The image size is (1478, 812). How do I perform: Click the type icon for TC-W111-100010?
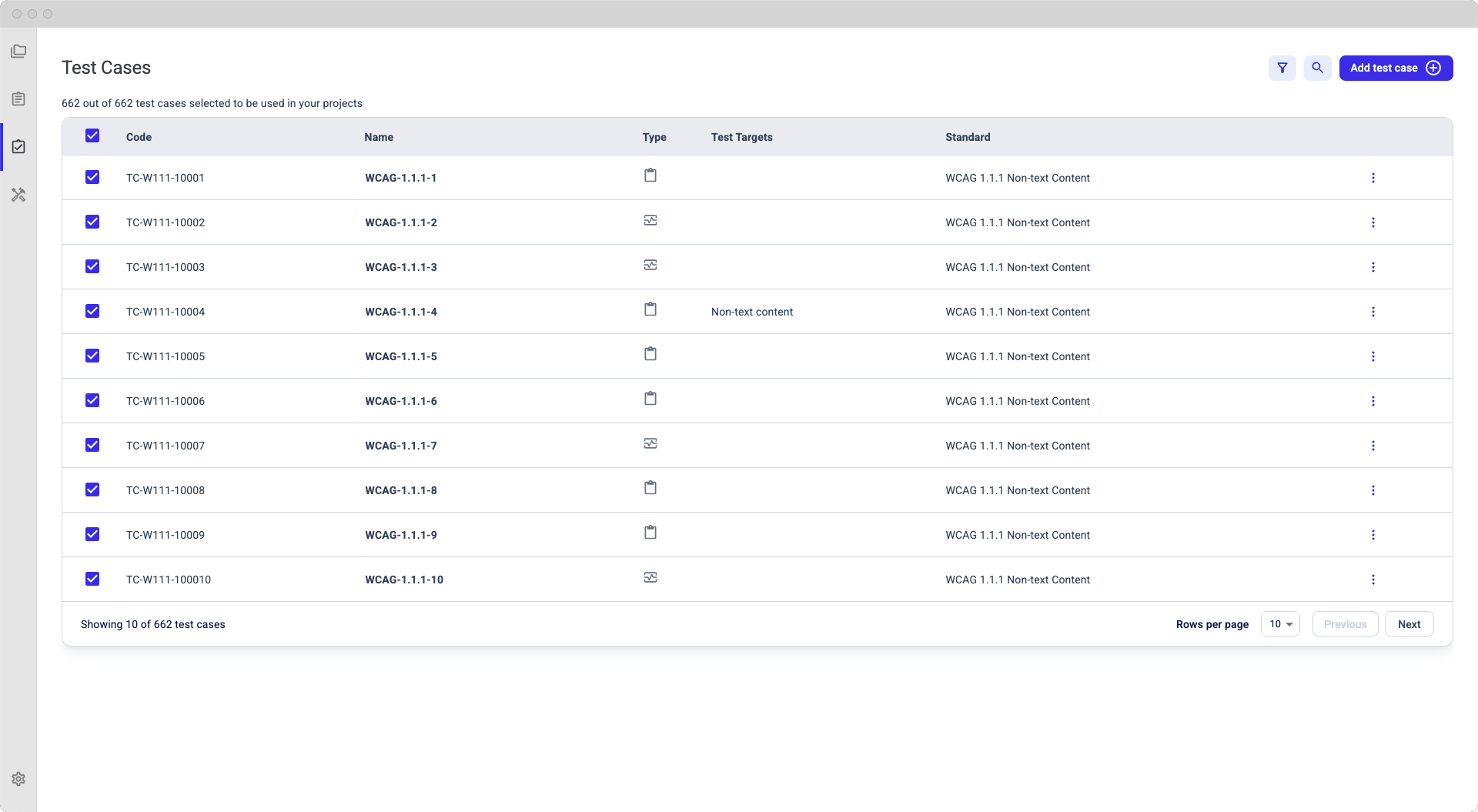coord(650,577)
